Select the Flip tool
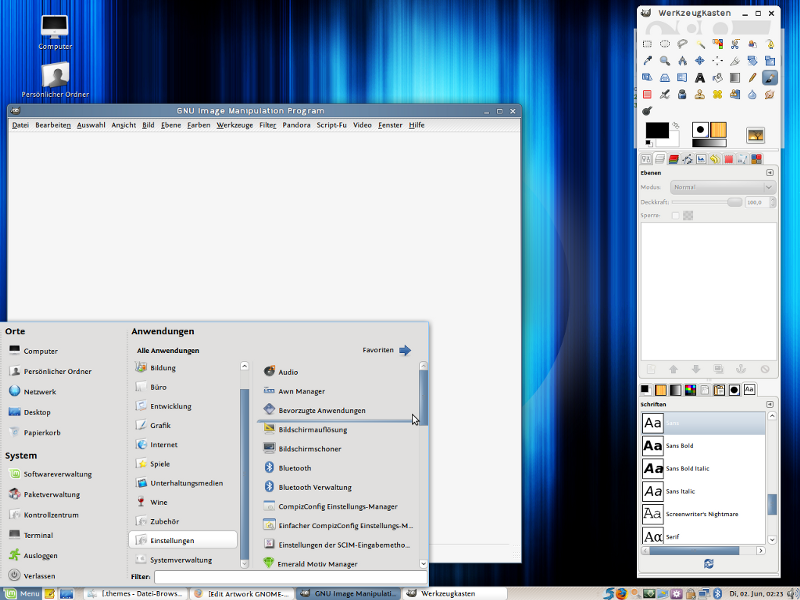This screenshot has width=800, height=600. click(682, 78)
